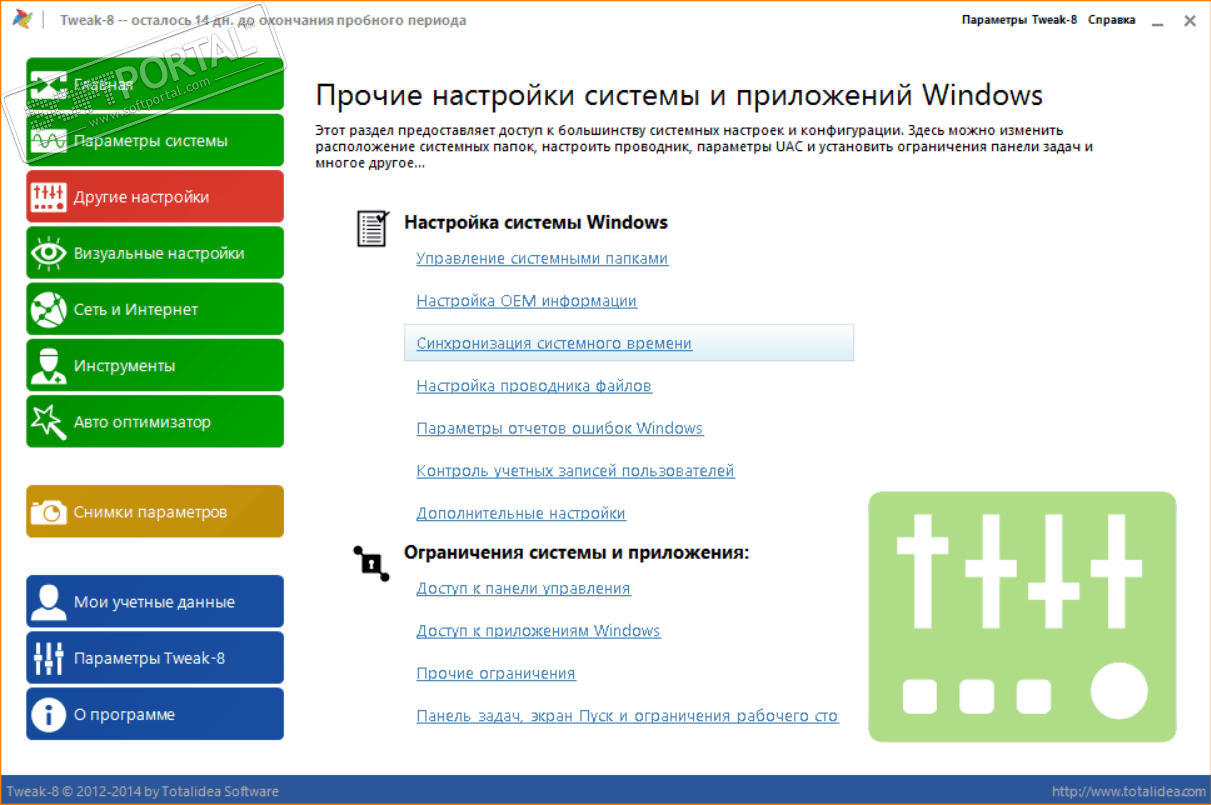Image resolution: width=1211 pixels, height=805 pixels.
Task: Open Управление системными папками link
Action: coord(542,258)
